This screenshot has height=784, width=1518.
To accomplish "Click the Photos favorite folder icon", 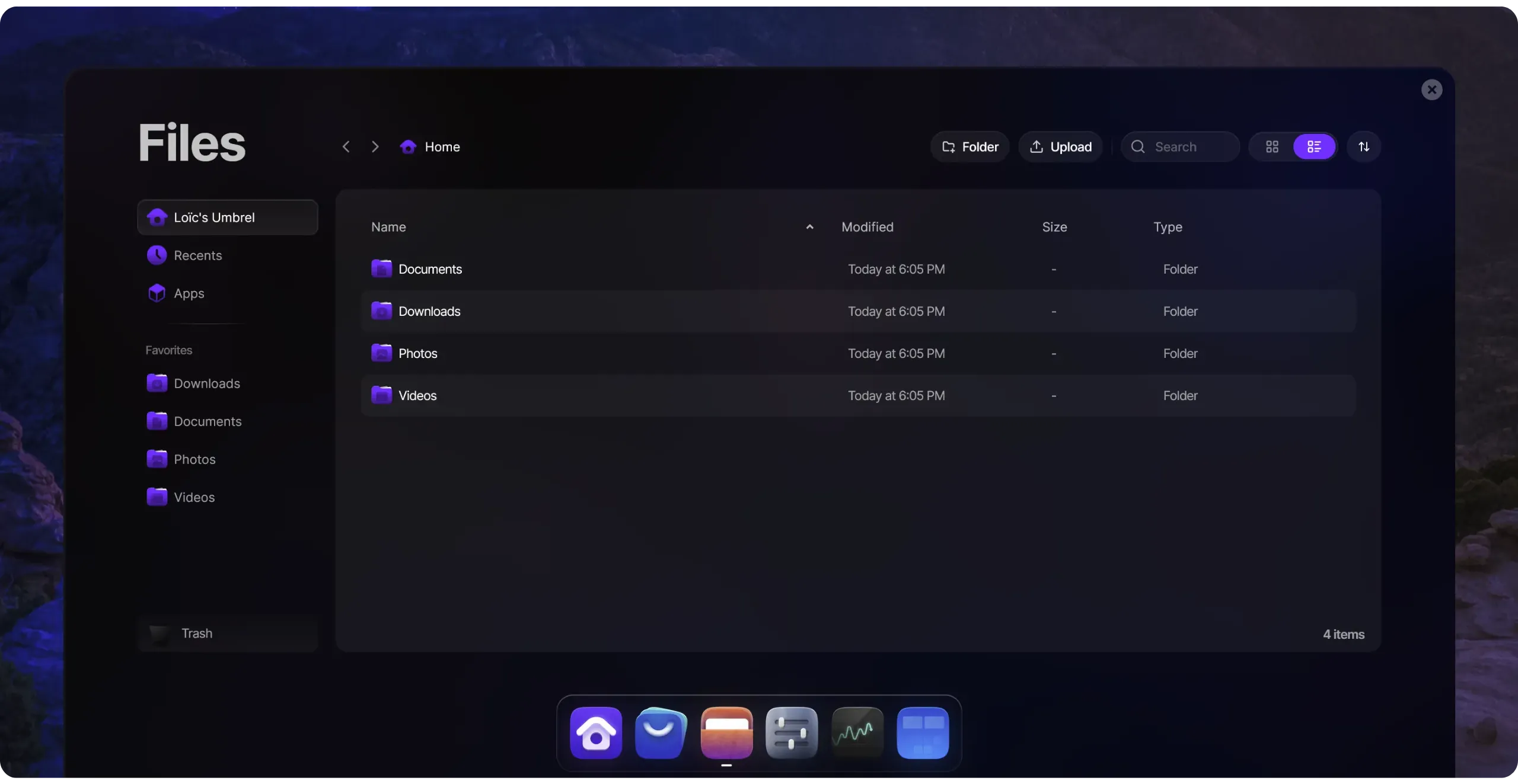I will (157, 459).
